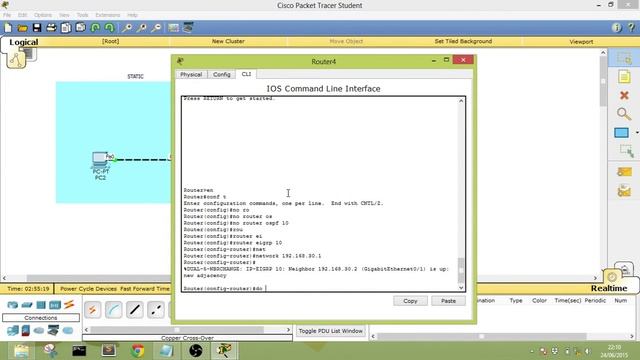Redo with the right green arrow
Viewport: 640px width, 360px height.
(x=109, y=28)
